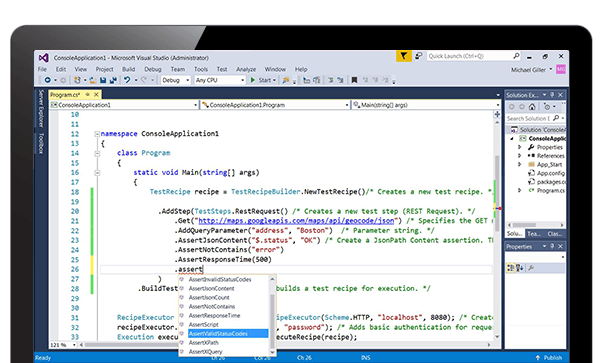
Task: Click the user account avatar badge
Action: (x=561, y=69)
